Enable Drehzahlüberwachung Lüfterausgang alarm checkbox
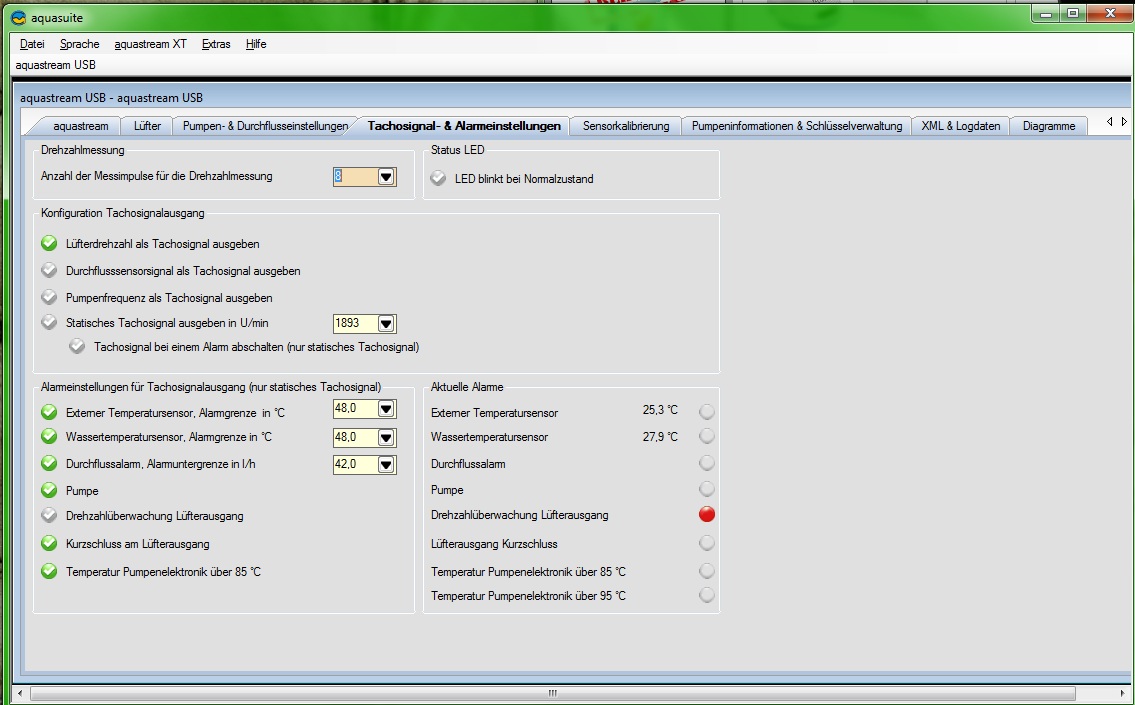 [x=49, y=515]
